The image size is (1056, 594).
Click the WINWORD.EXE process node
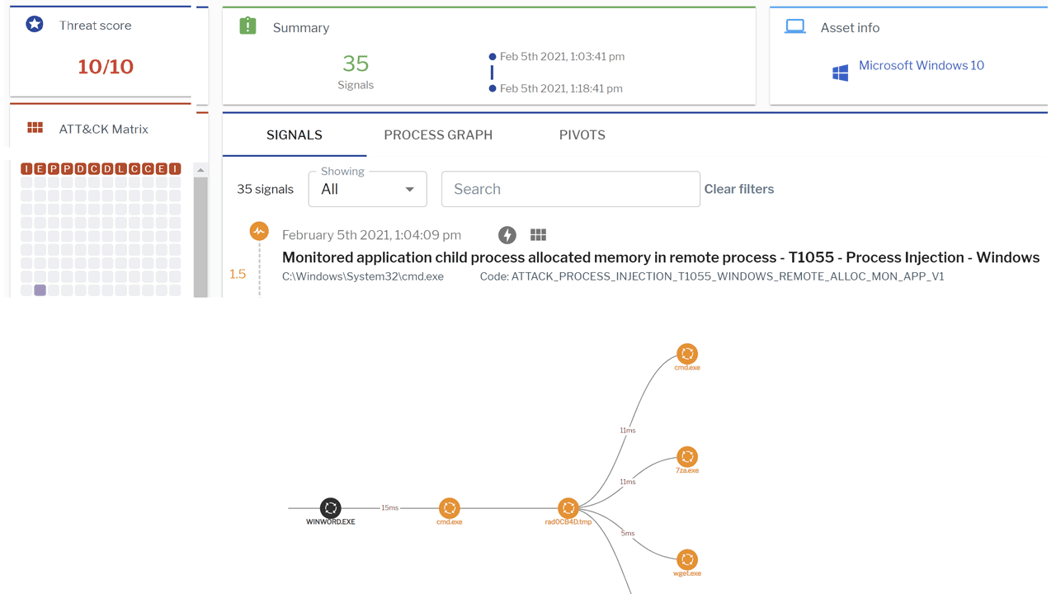point(330,508)
